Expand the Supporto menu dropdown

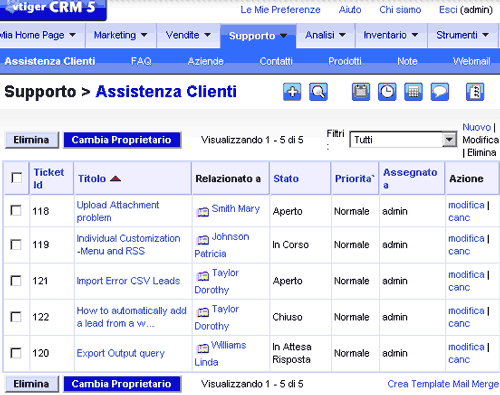[x=283, y=36]
